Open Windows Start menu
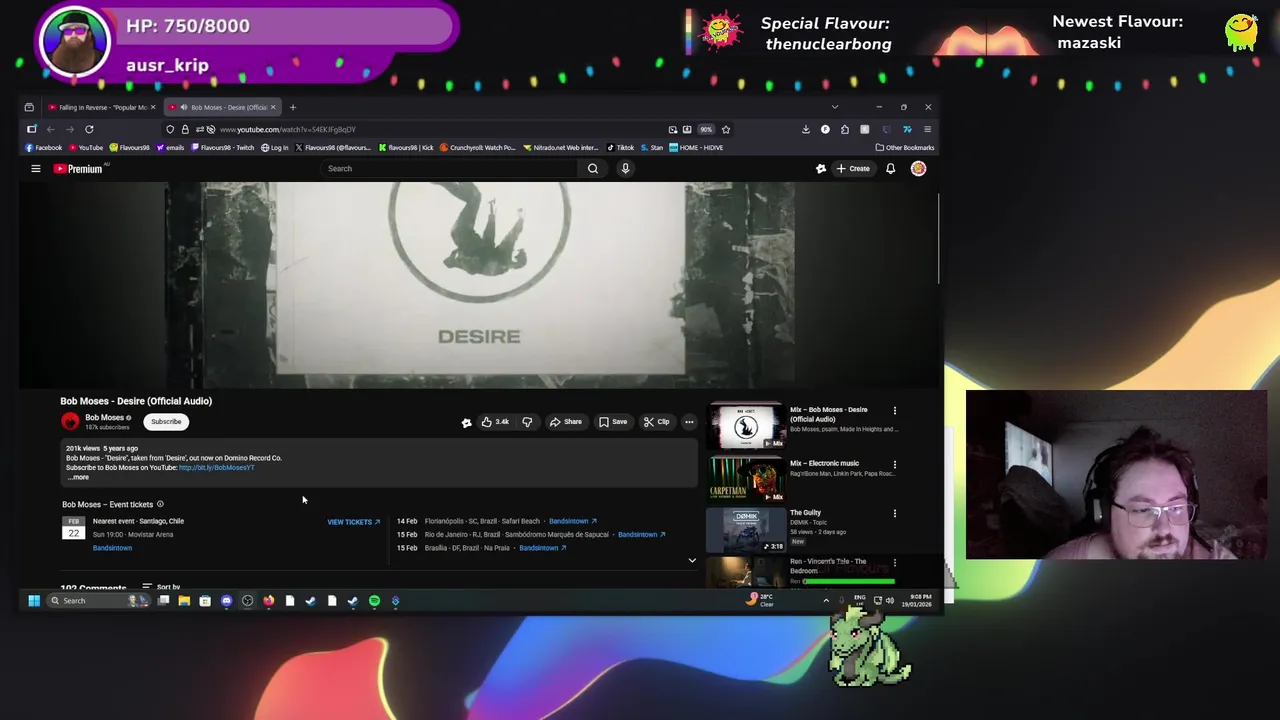The width and height of the screenshot is (1280, 720). (33, 601)
